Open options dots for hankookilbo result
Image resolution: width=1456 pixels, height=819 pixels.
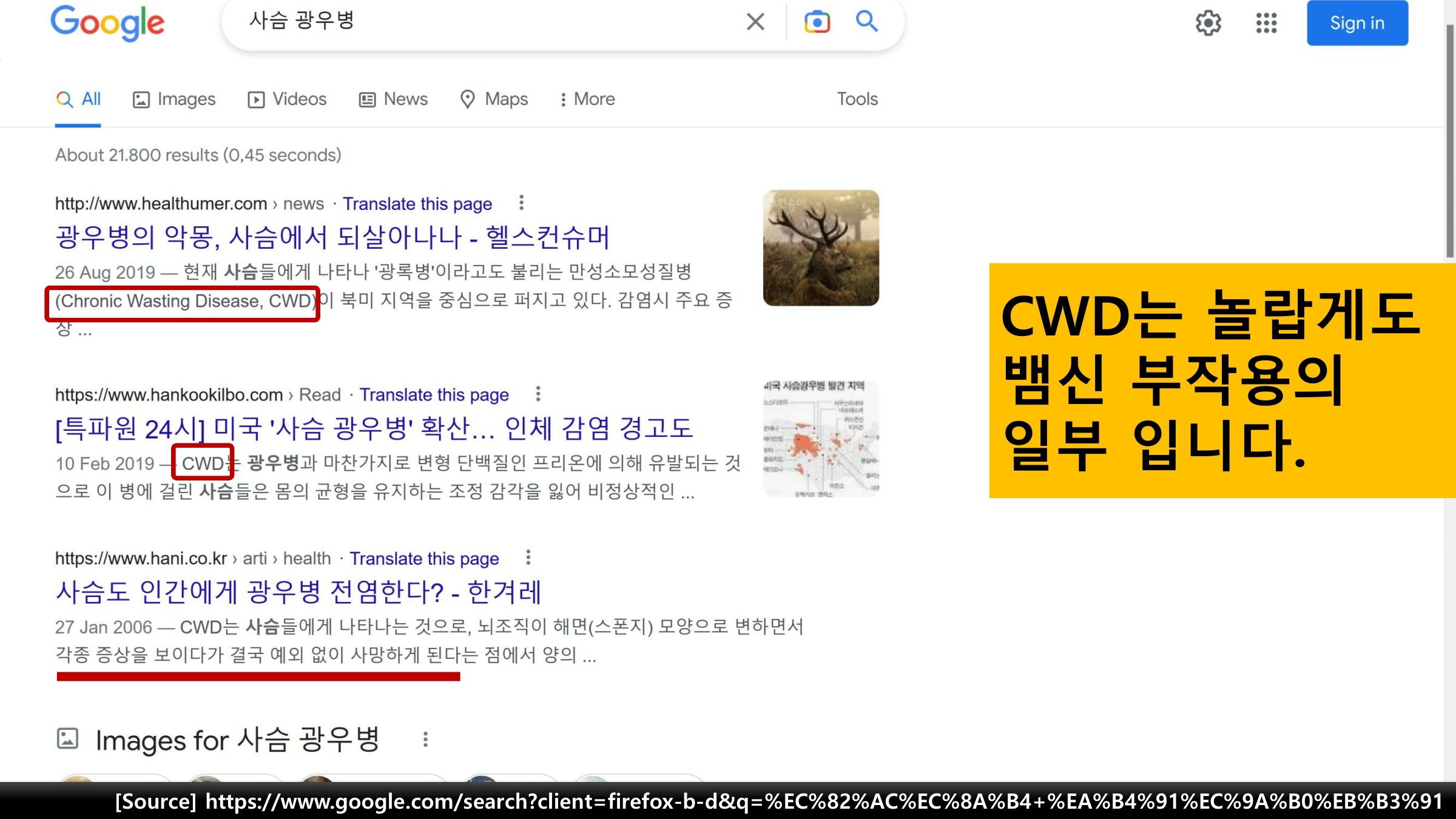[x=538, y=394]
